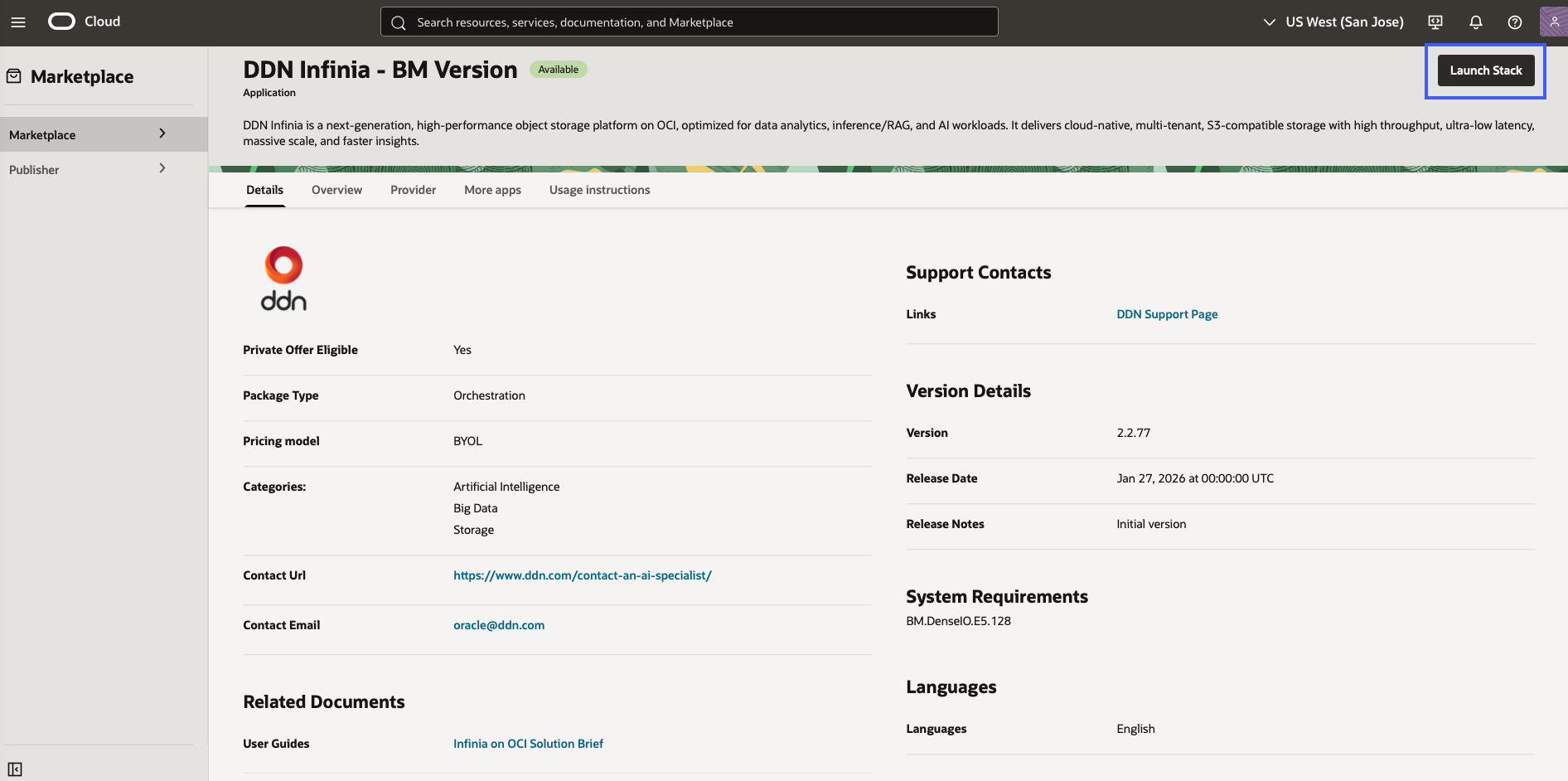Click the oracle@ddn.com email link
Viewport: 1568px width, 781px height.
coord(498,625)
